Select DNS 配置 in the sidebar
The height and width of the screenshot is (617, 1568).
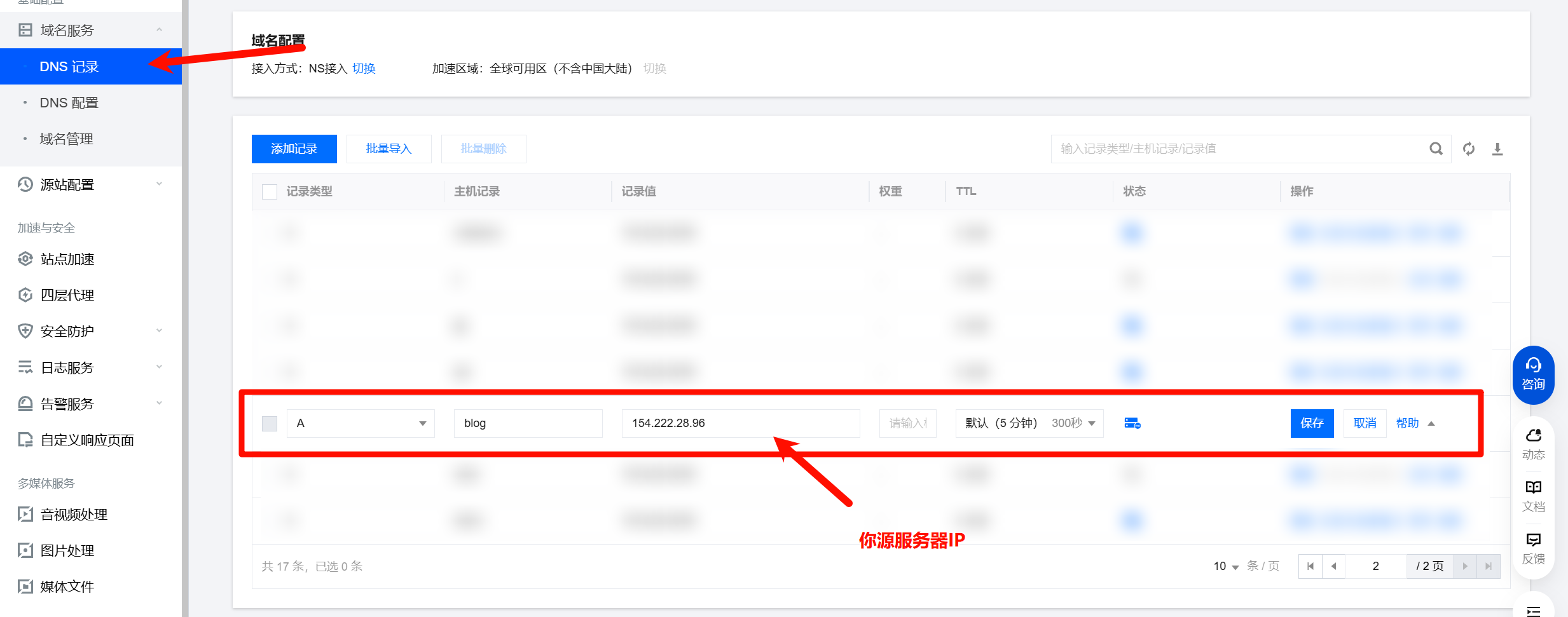point(69,103)
